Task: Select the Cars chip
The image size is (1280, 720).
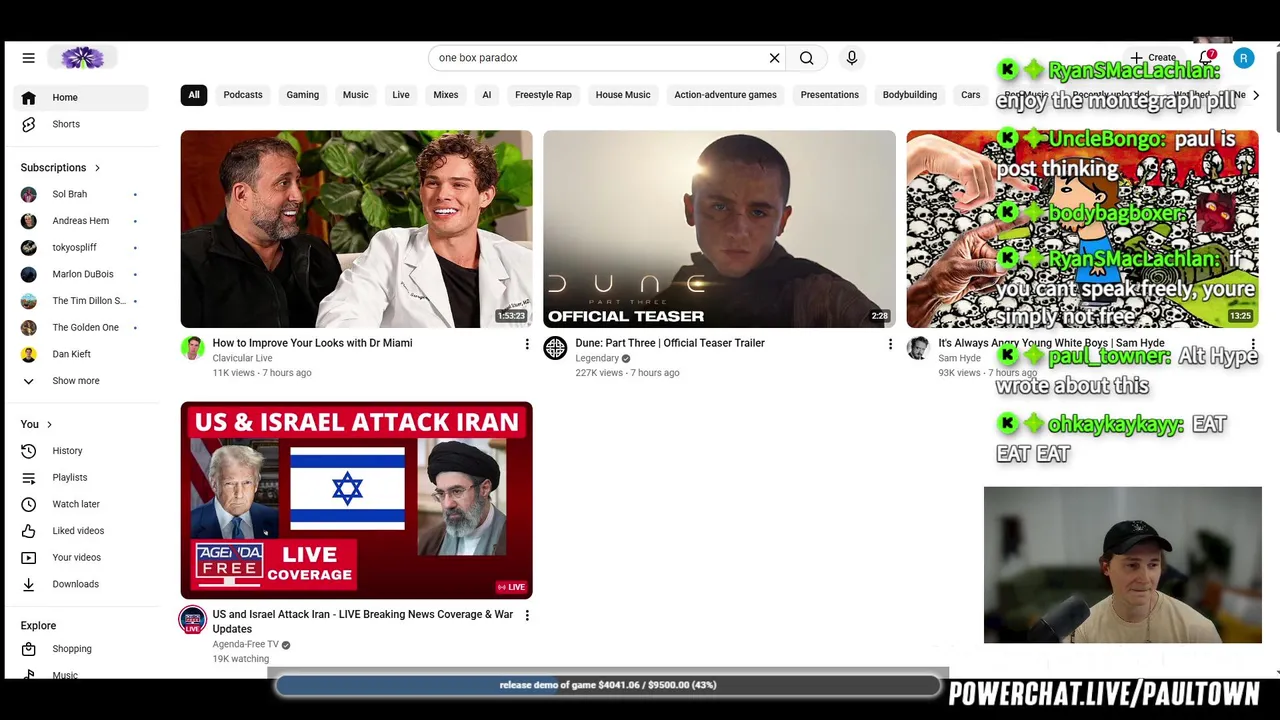Action: click(971, 95)
